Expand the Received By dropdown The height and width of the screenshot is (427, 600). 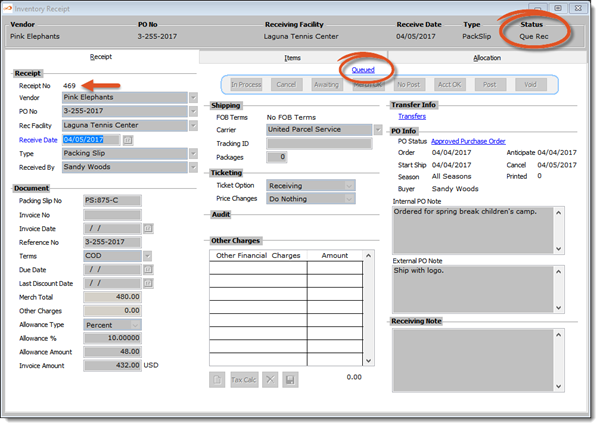click(x=194, y=168)
